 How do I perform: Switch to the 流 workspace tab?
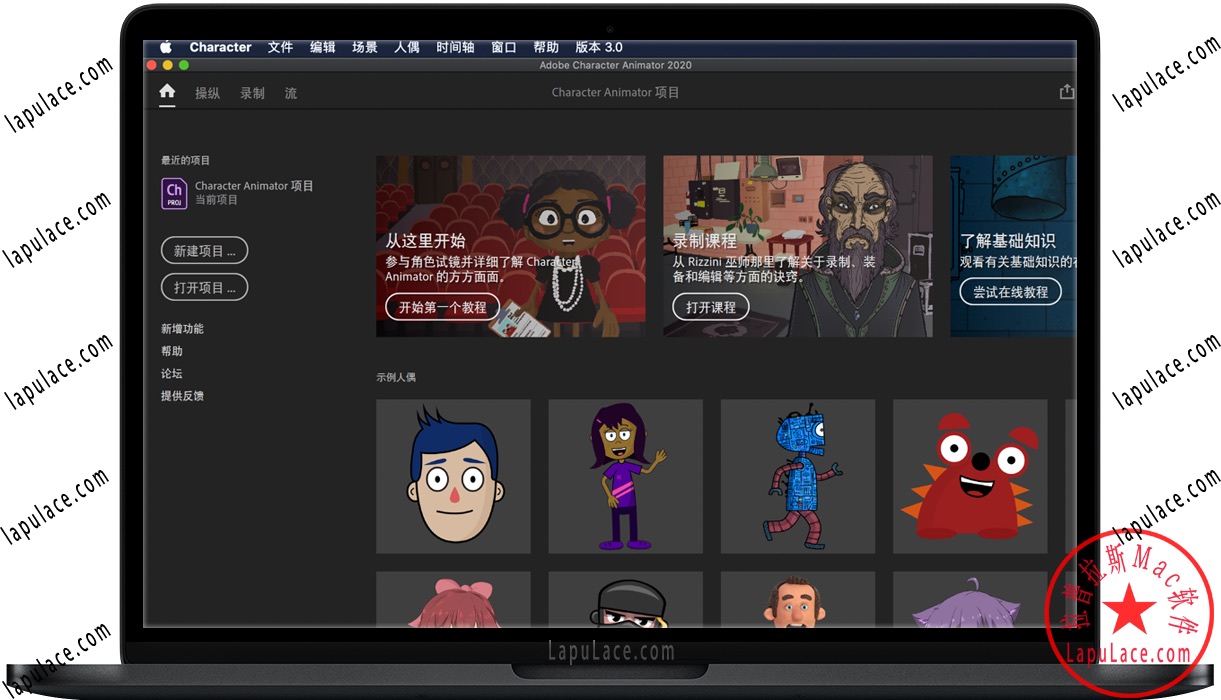coord(290,93)
